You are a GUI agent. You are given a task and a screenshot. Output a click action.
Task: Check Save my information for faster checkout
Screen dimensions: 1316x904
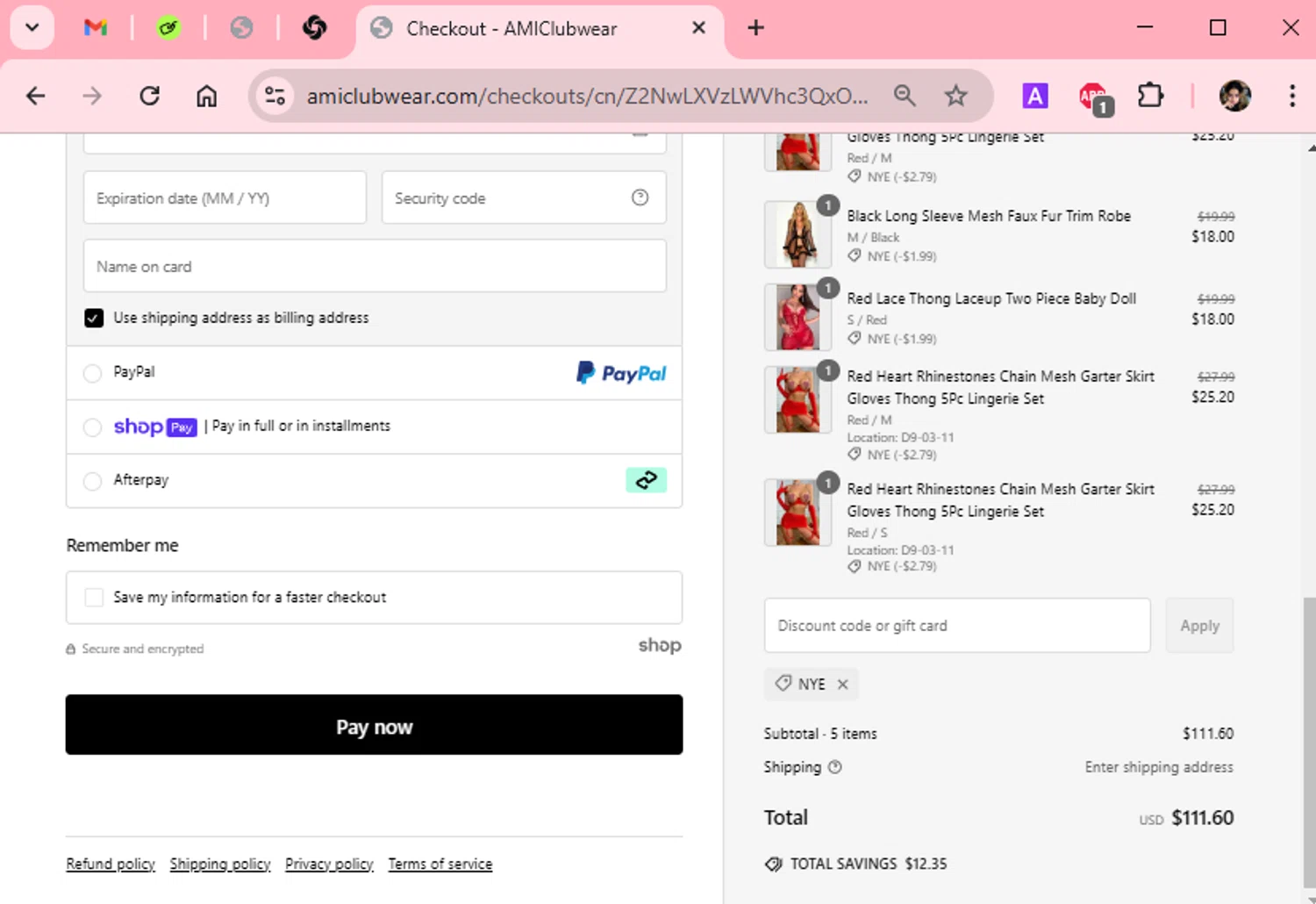(x=94, y=597)
